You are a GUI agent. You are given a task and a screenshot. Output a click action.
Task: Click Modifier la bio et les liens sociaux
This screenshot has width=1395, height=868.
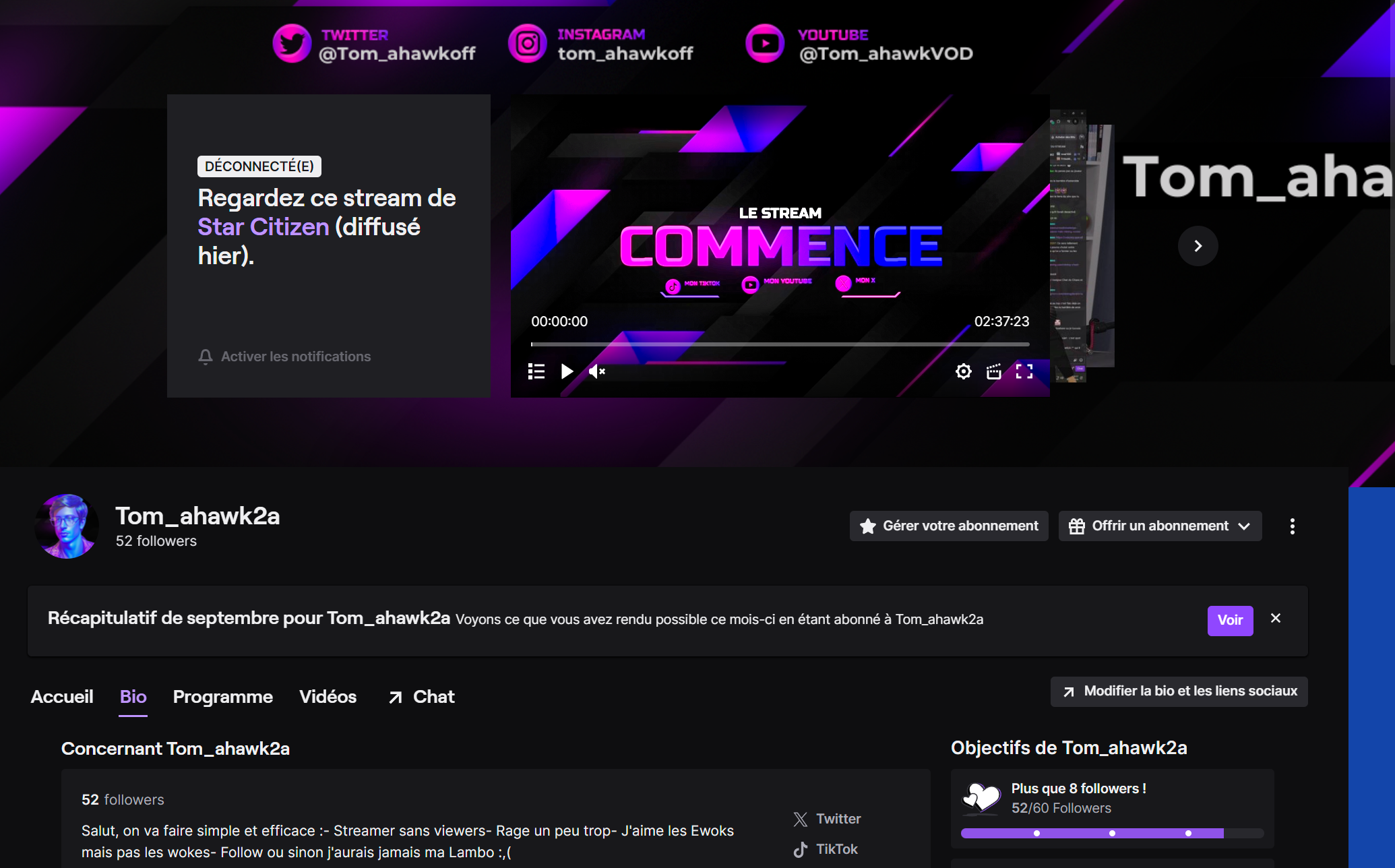[x=1179, y=691]
